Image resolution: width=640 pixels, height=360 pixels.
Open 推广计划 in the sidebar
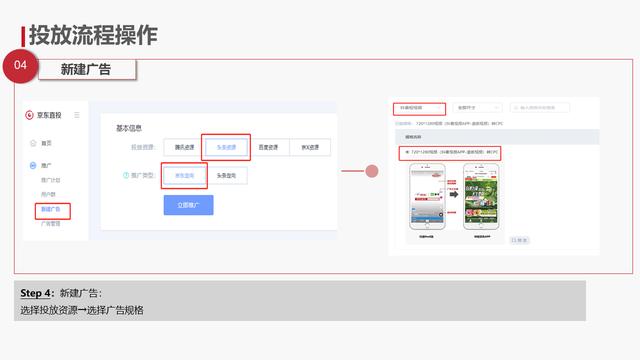pos(51,180)
